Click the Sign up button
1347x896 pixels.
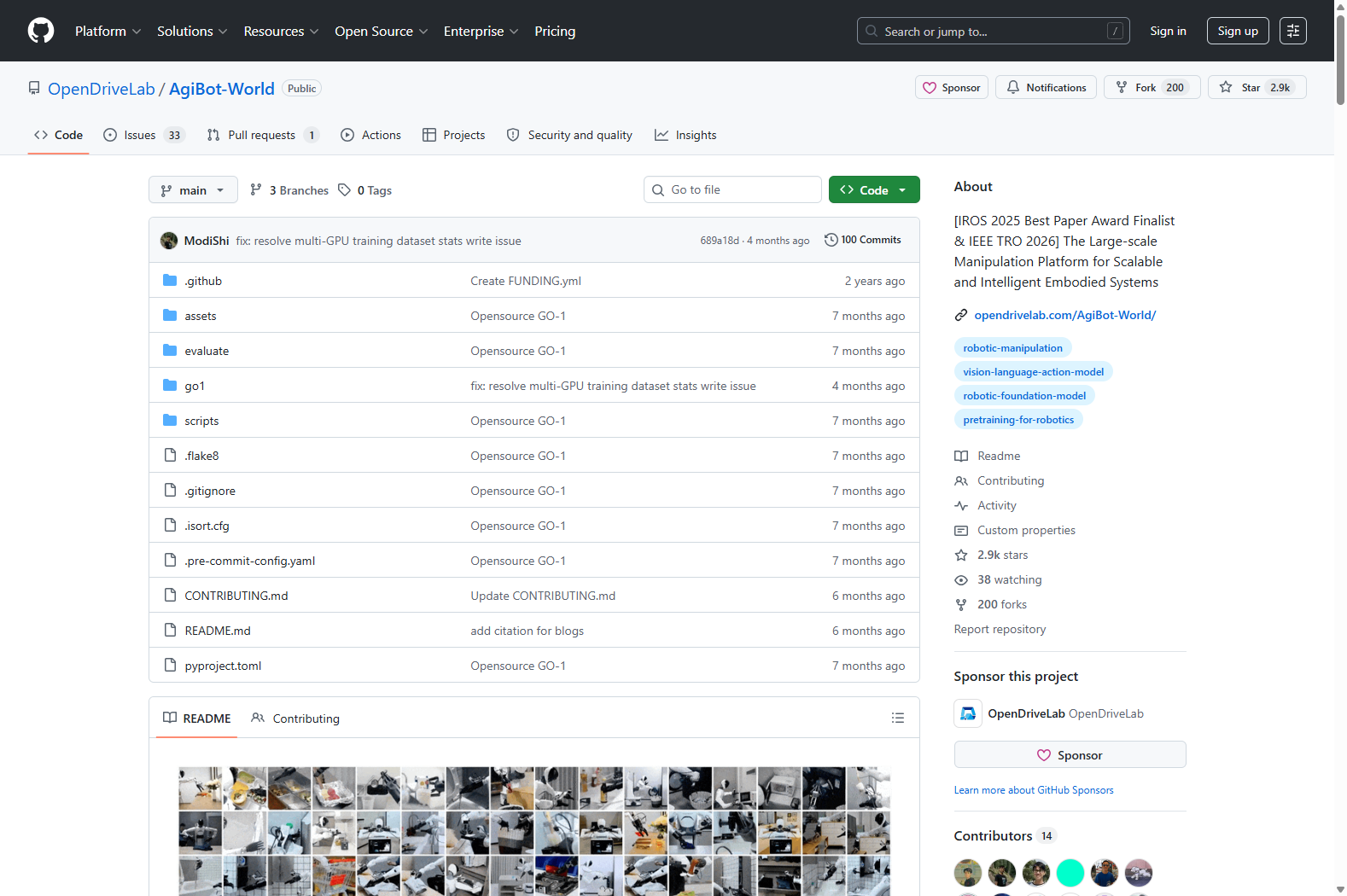tap(1238, 31)
